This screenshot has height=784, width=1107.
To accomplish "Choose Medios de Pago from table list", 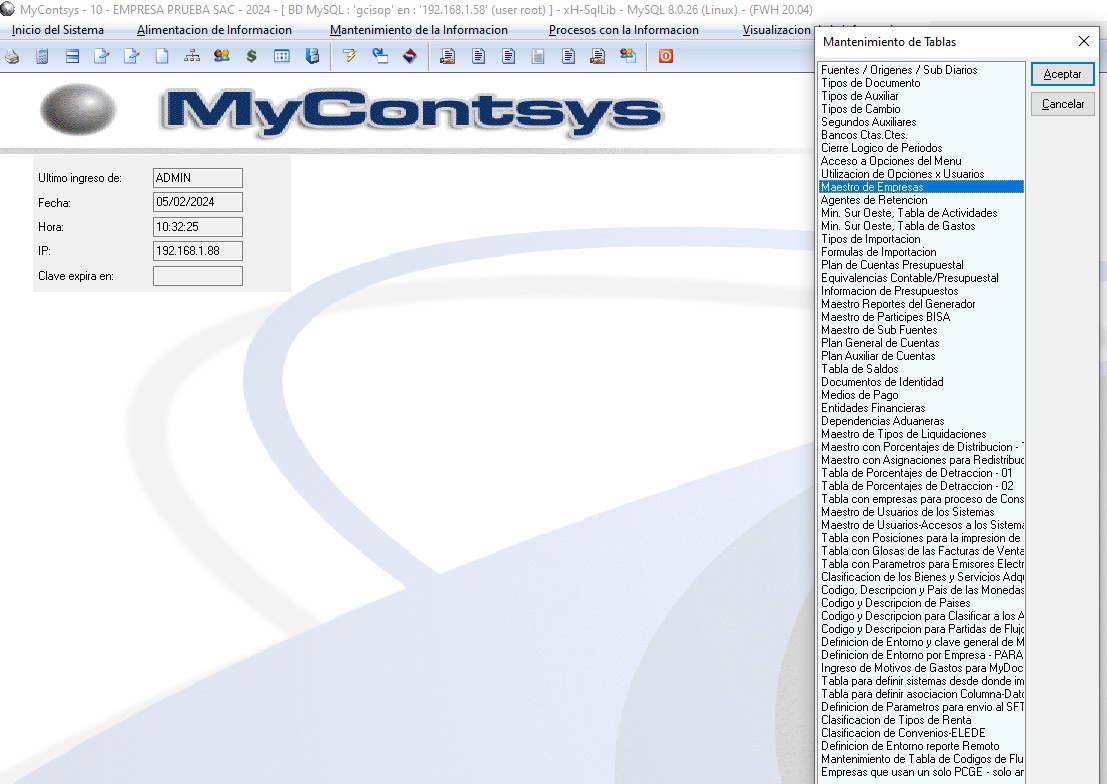I will 859,395.
